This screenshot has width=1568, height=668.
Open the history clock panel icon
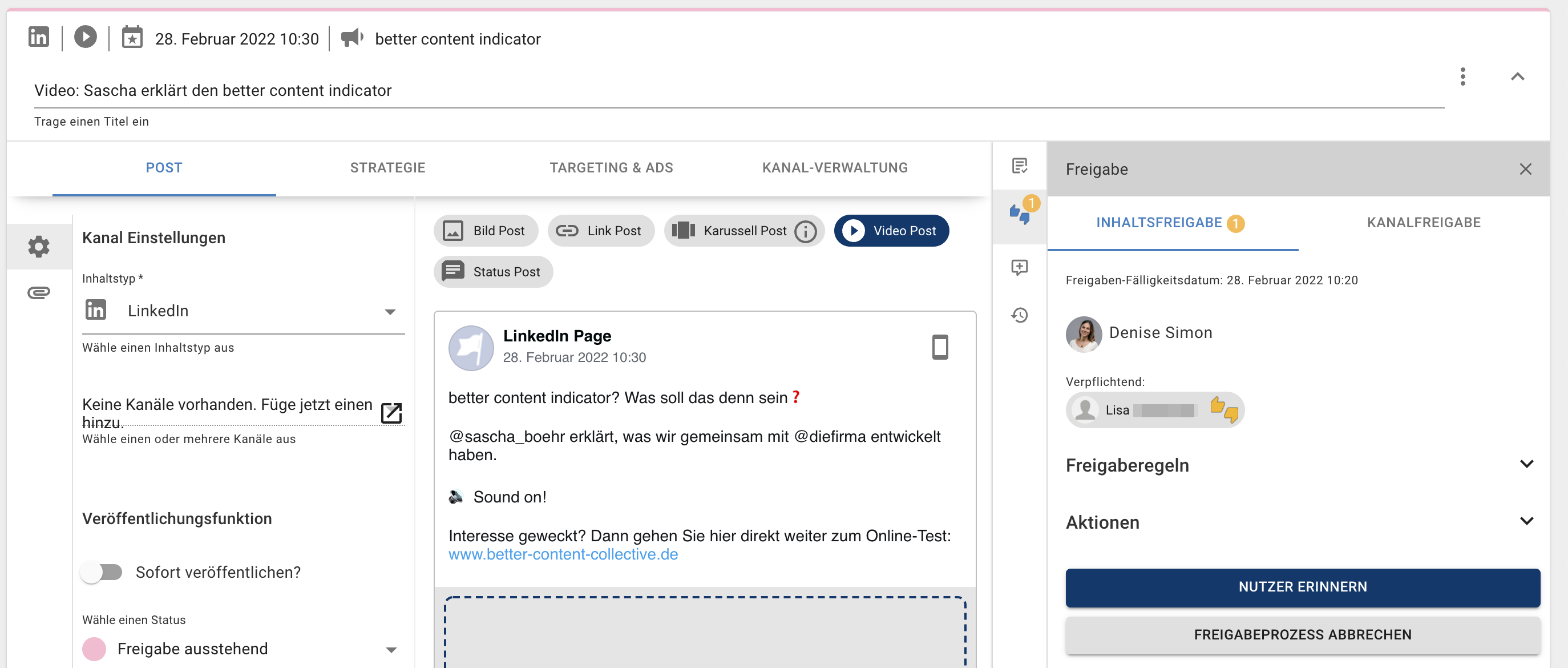point(1020,315)
